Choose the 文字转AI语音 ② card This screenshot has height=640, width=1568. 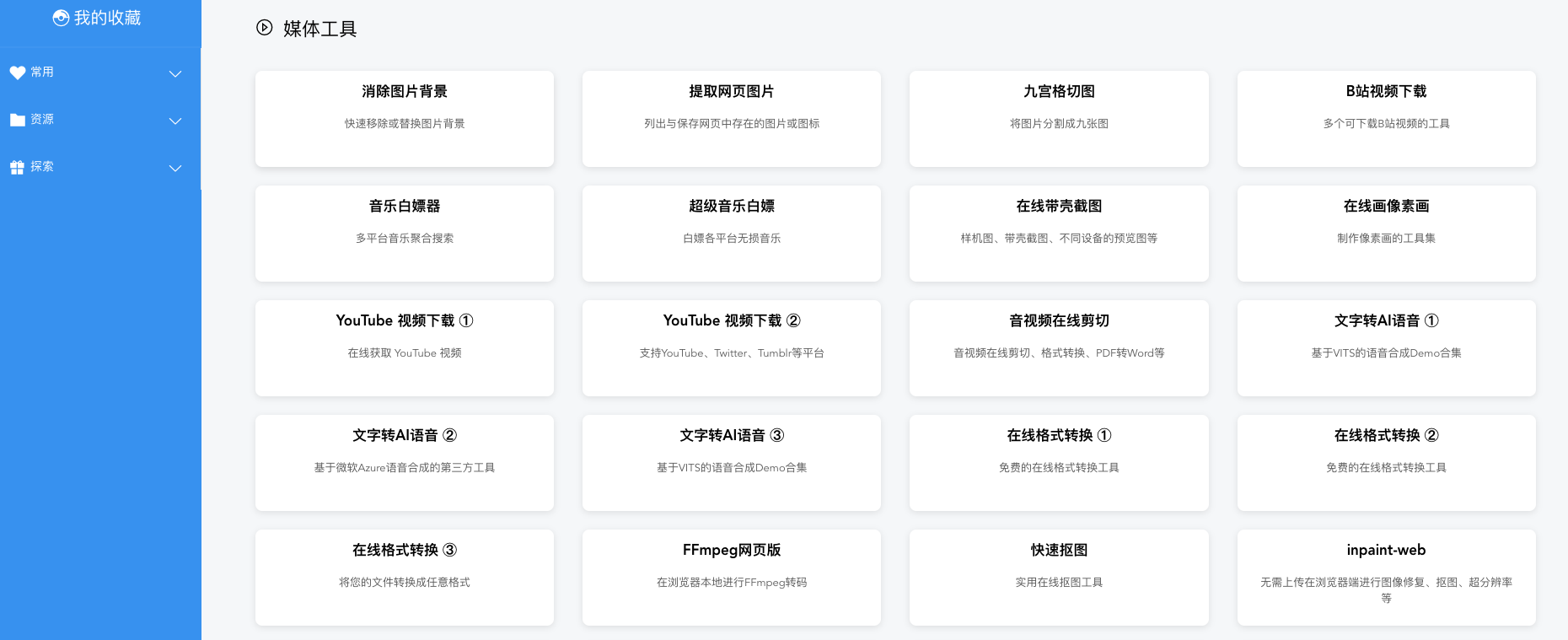pos(405,462)
